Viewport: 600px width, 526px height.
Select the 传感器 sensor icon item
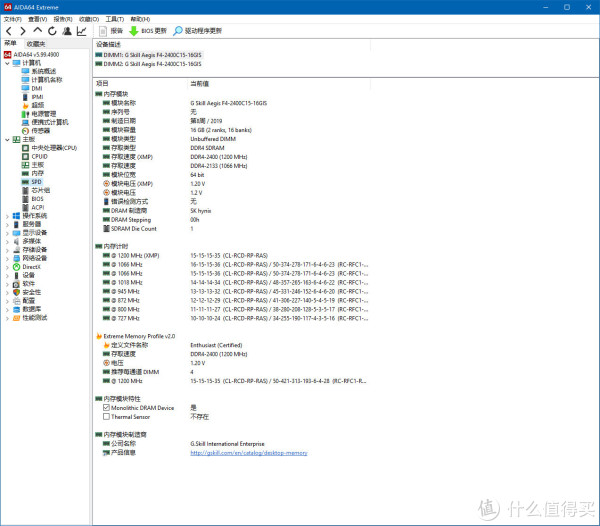coord(36,131)
